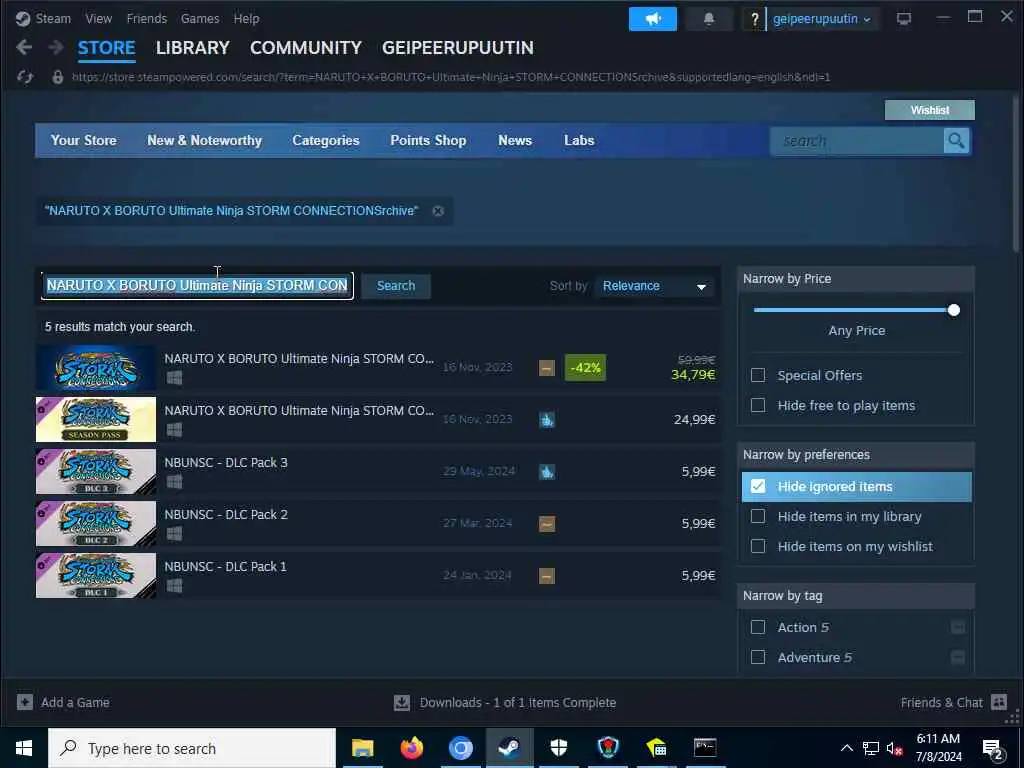Go forward with the right arrow
1024x768 pixels.
click(x=56, y=47)
